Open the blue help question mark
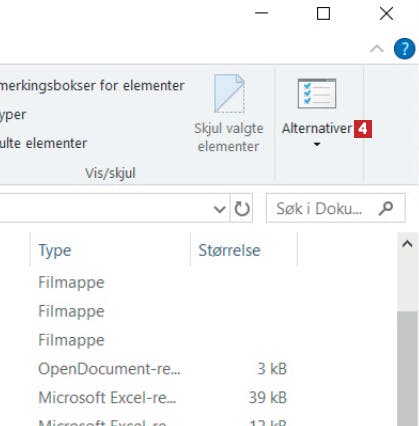Image resolution: width=419 pixels, height=426 pixels. point(404,49)
